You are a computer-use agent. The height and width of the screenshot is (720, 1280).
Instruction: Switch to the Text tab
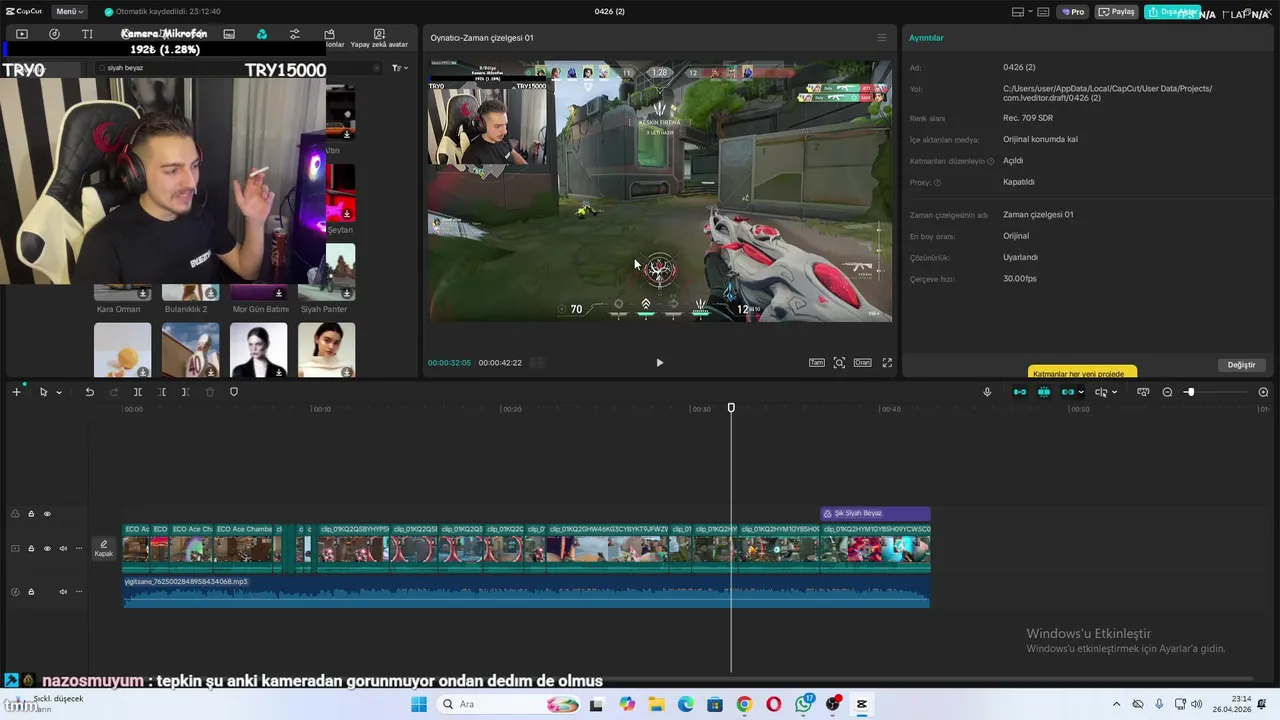click(87, 34)
